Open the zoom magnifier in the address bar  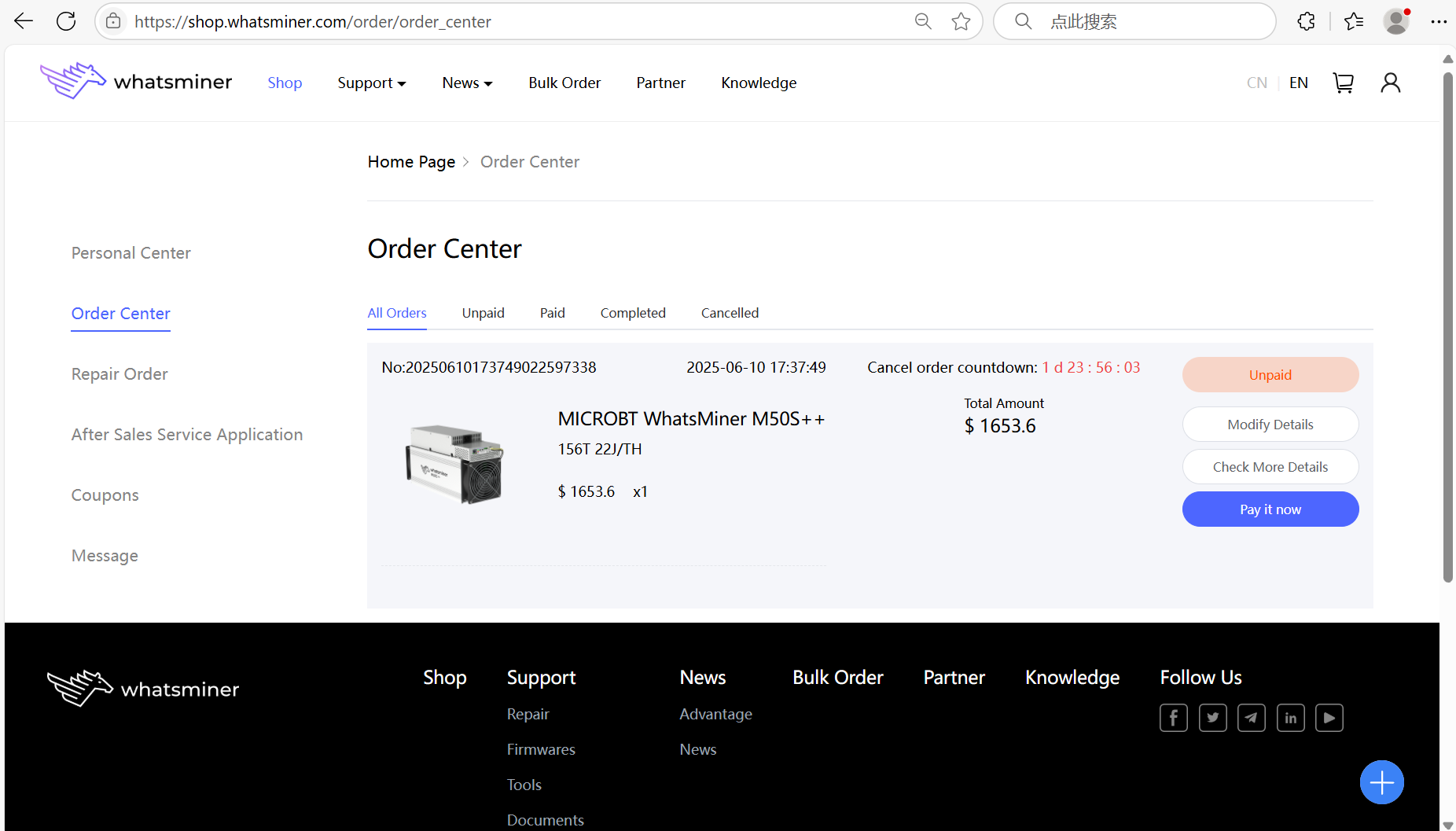click(x=923, y=21)
